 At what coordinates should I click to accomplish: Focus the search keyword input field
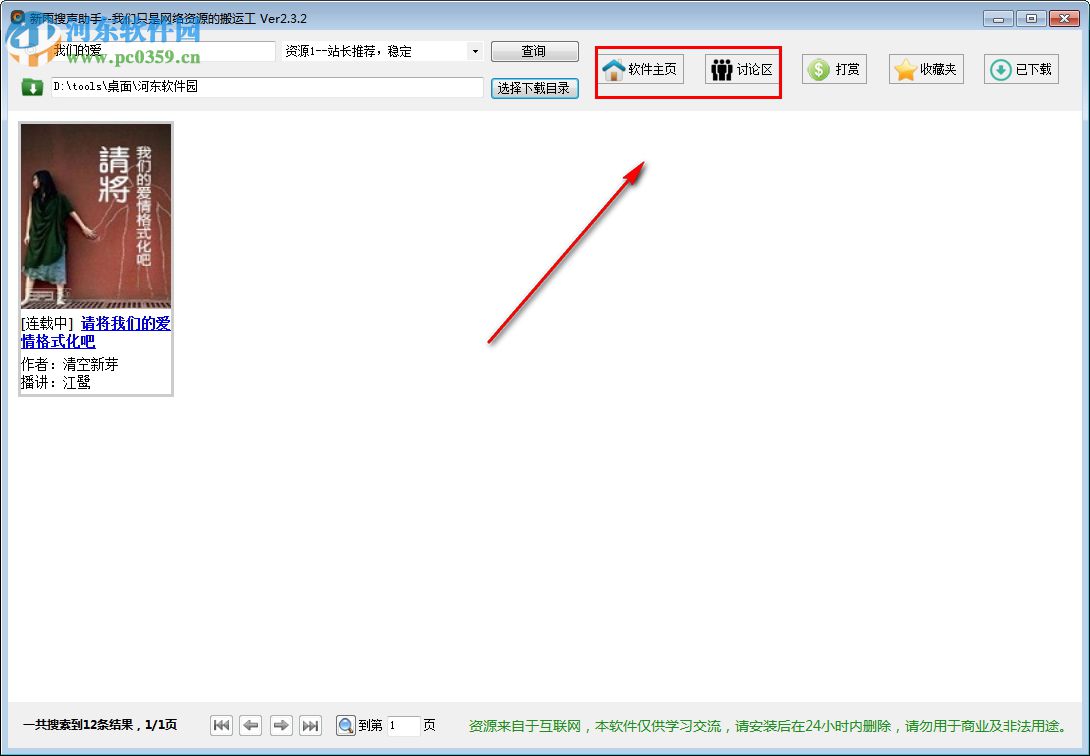coord(163,51)
